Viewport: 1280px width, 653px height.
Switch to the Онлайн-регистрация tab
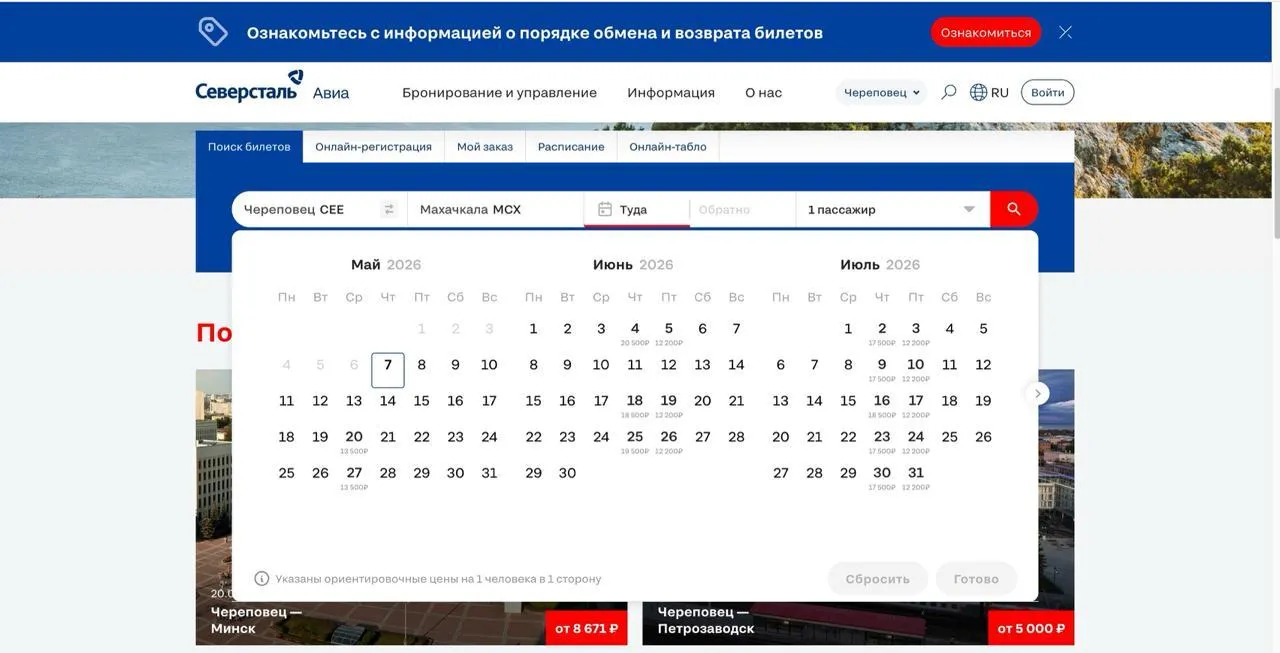(373, 146)
